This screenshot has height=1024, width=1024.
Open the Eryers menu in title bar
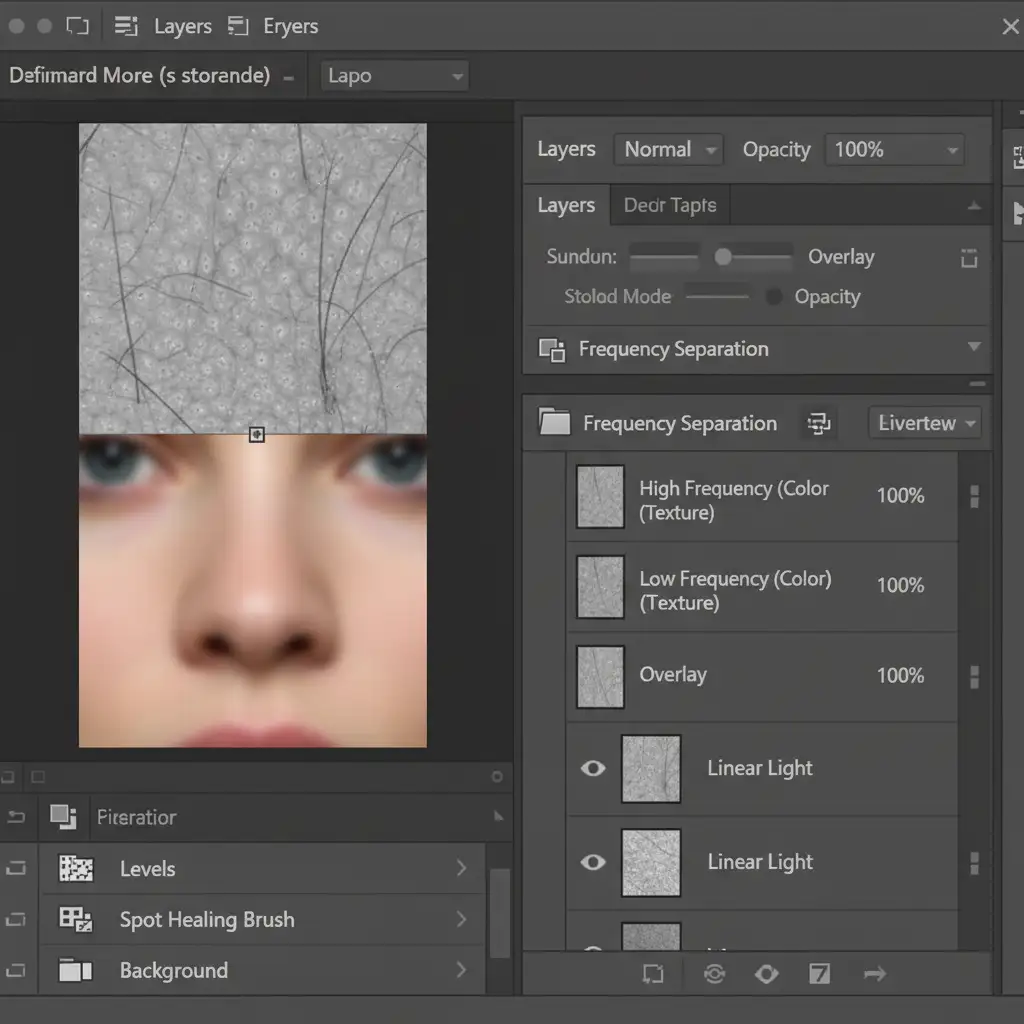coord(290,26)
